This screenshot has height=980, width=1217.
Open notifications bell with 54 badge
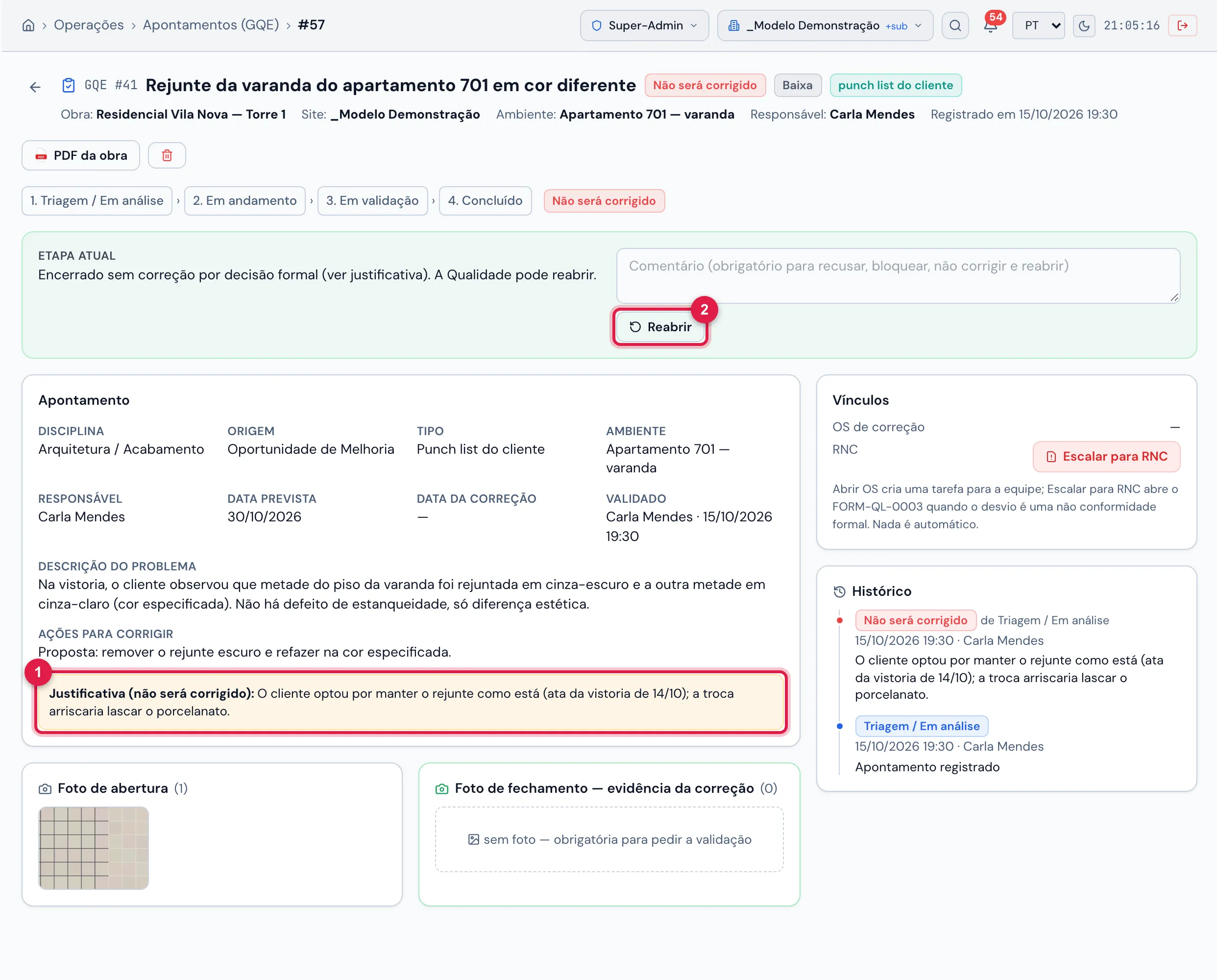[991, 25]
